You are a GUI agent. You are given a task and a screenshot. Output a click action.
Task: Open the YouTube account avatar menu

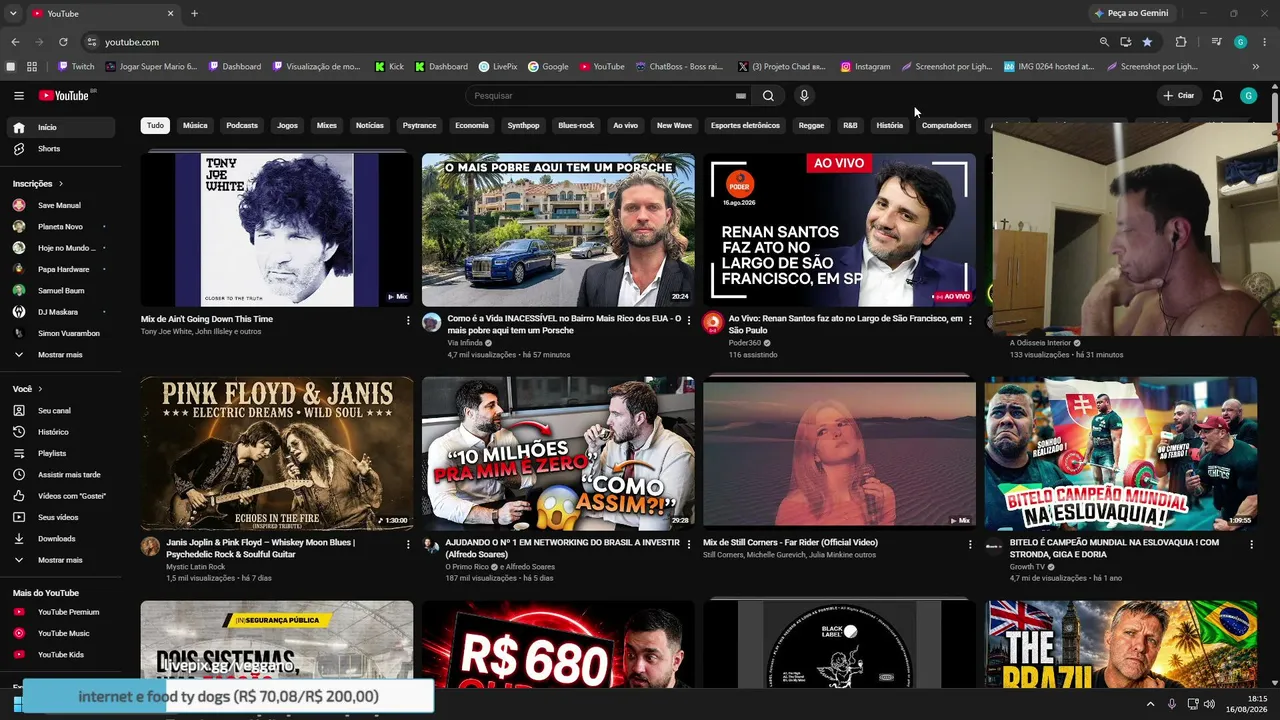tap(1248, 96)
